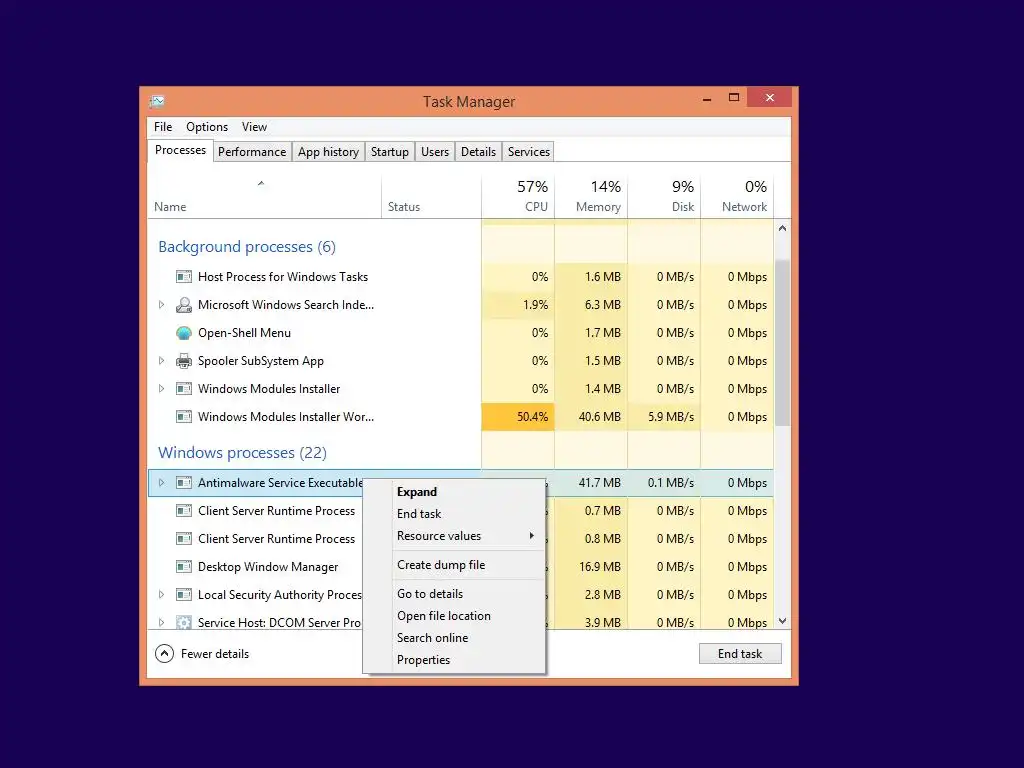This screenshot has width=1024, height=768.
Task: Open the File menu
Action: pyautogui.click(x=163, y=127)
